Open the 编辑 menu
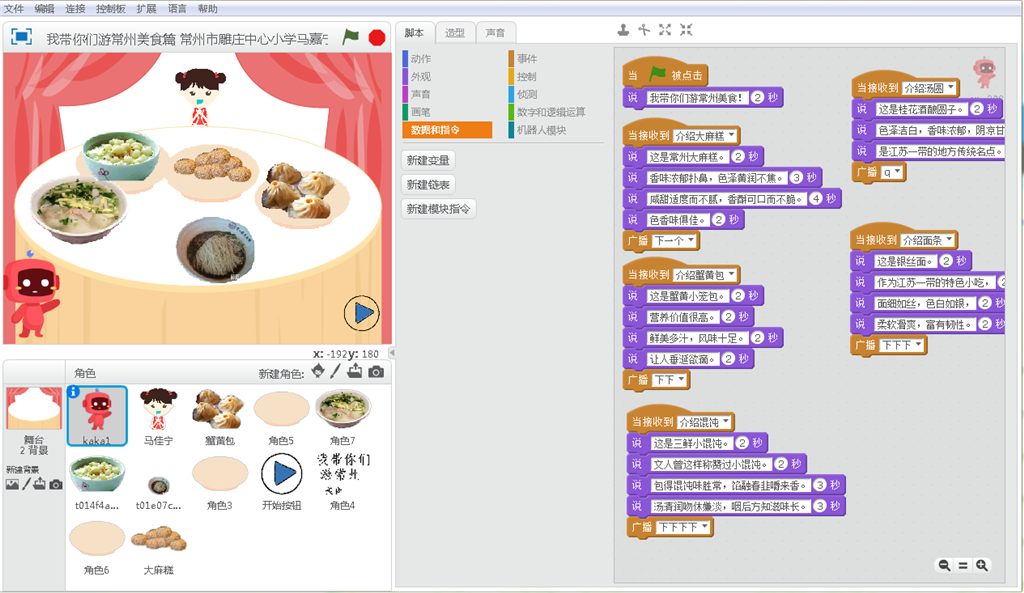The image size is (1024, 593). click(x=44, y=8)
